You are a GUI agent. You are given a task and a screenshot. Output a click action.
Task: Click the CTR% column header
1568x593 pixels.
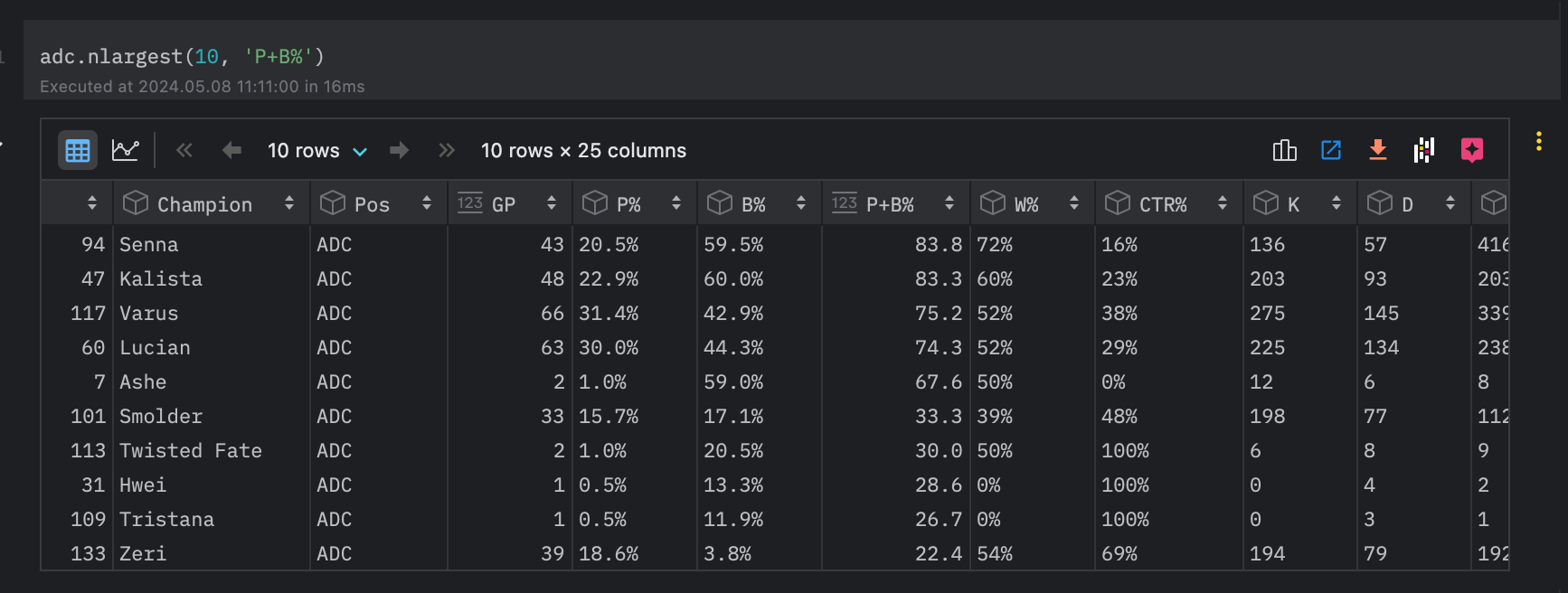coord(1162,204)
